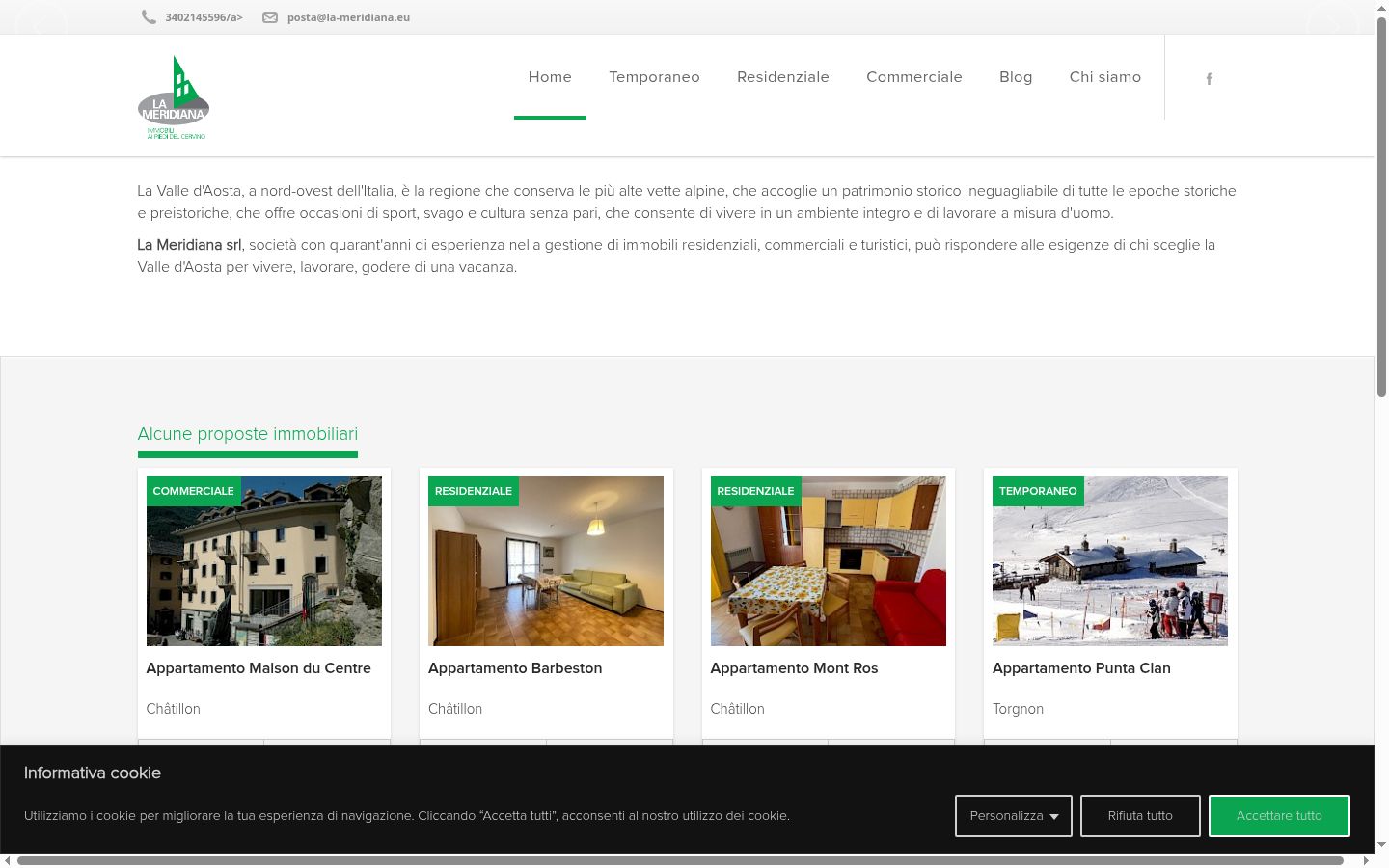Go to the Blog page
1389x868 pixels.
coord(1016,77)
